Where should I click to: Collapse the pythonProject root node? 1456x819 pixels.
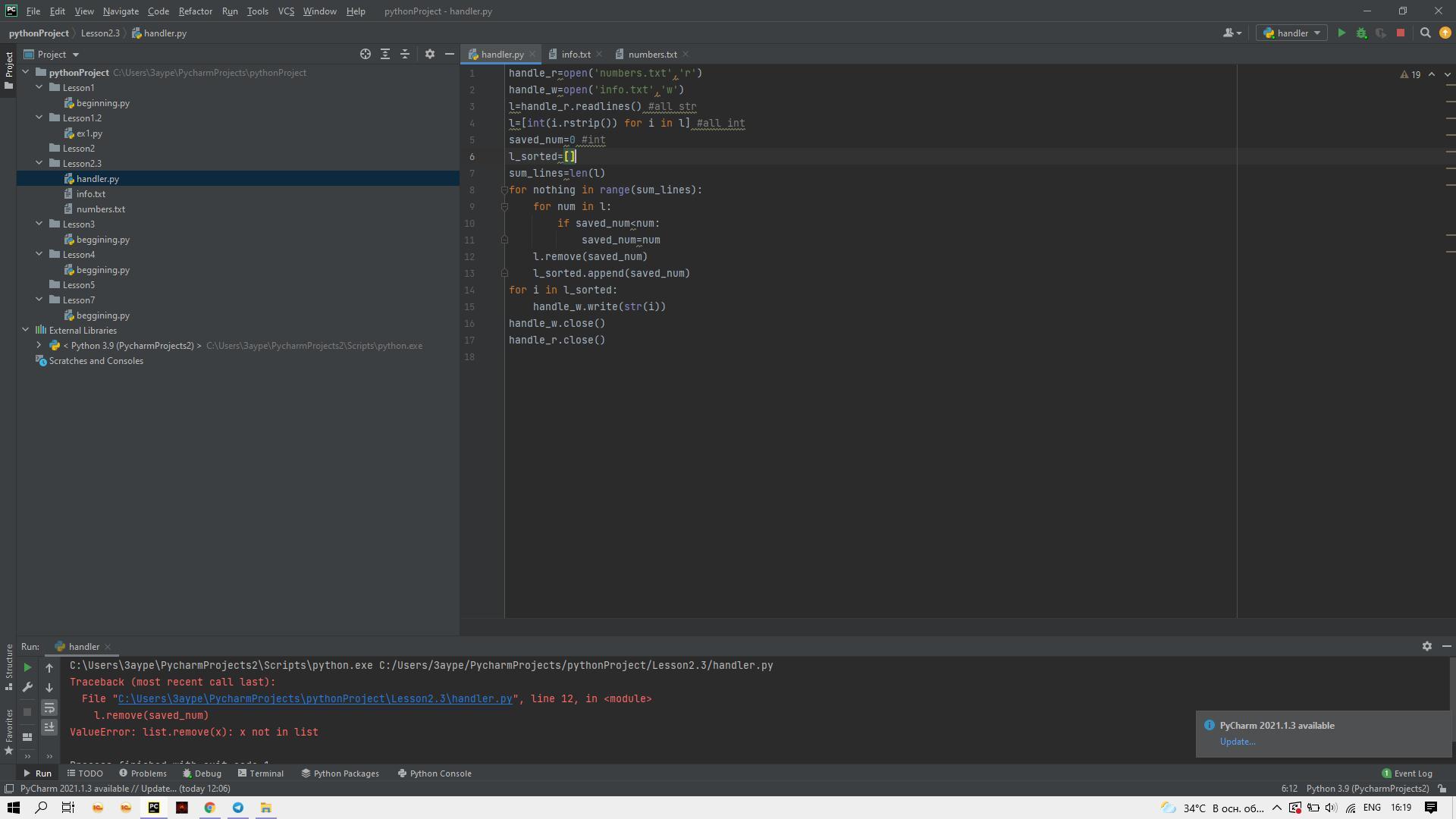(x=26, y=73)
